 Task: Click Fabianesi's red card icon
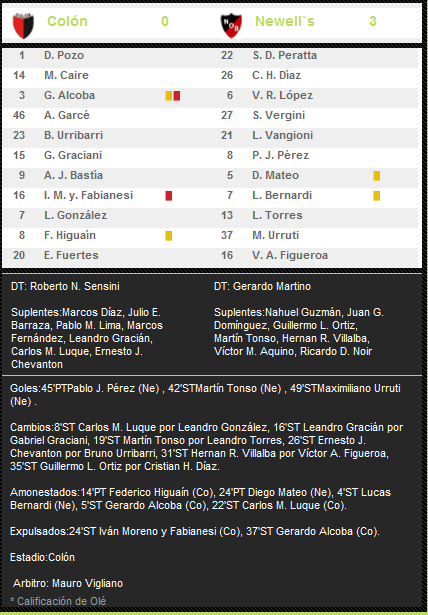click(169, 195)
